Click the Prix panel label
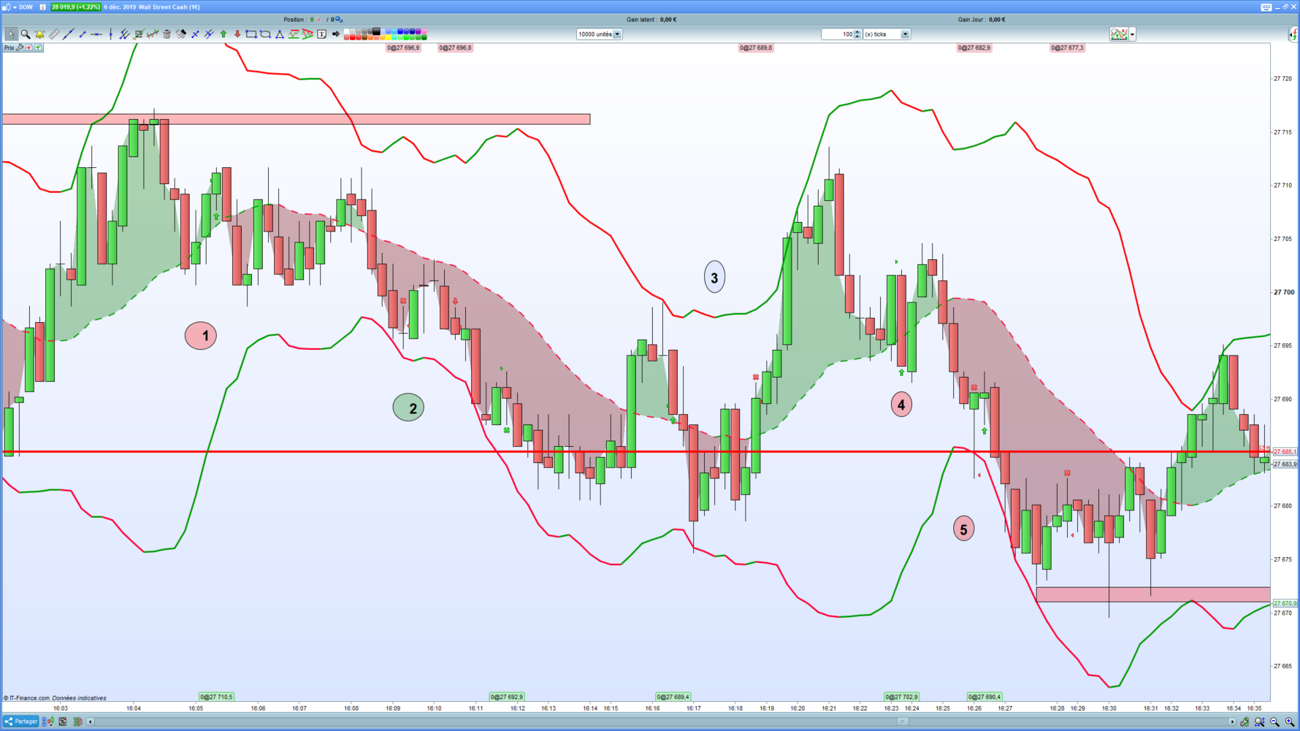1300x731 pixels. click(8, 48)
